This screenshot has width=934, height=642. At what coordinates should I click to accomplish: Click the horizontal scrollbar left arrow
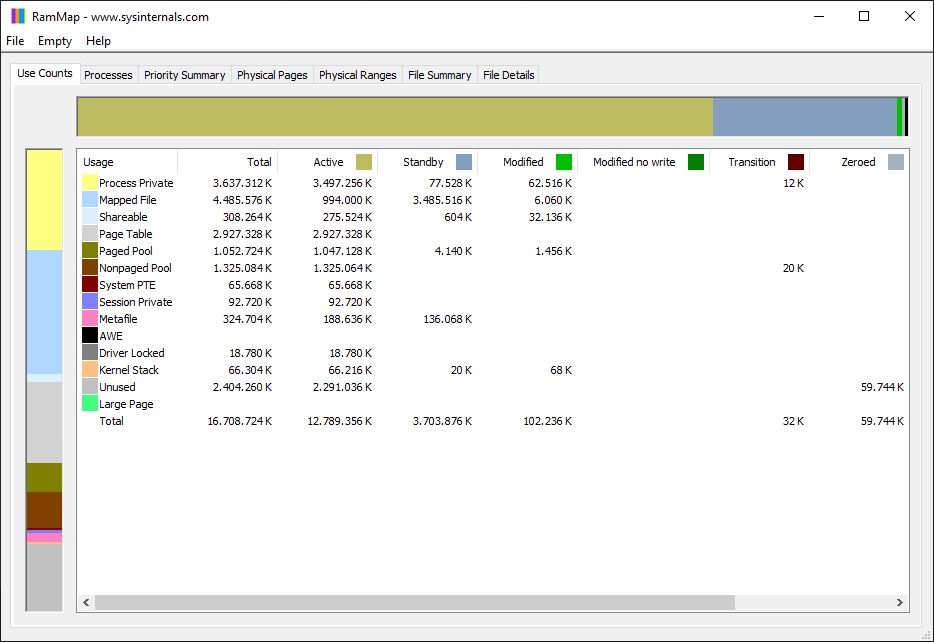click(86, 602)
